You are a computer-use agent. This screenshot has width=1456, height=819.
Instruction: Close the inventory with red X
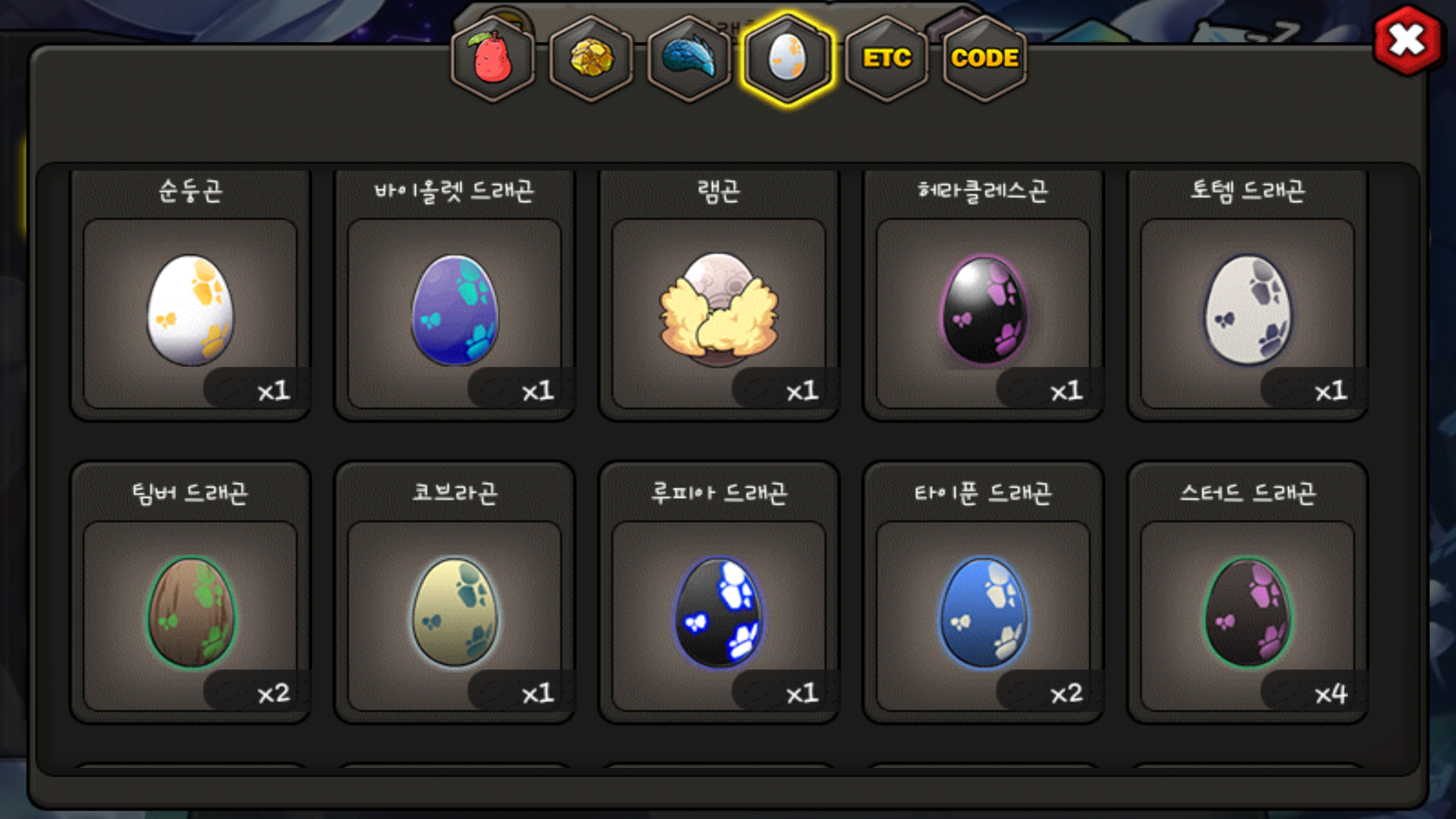1408,40
